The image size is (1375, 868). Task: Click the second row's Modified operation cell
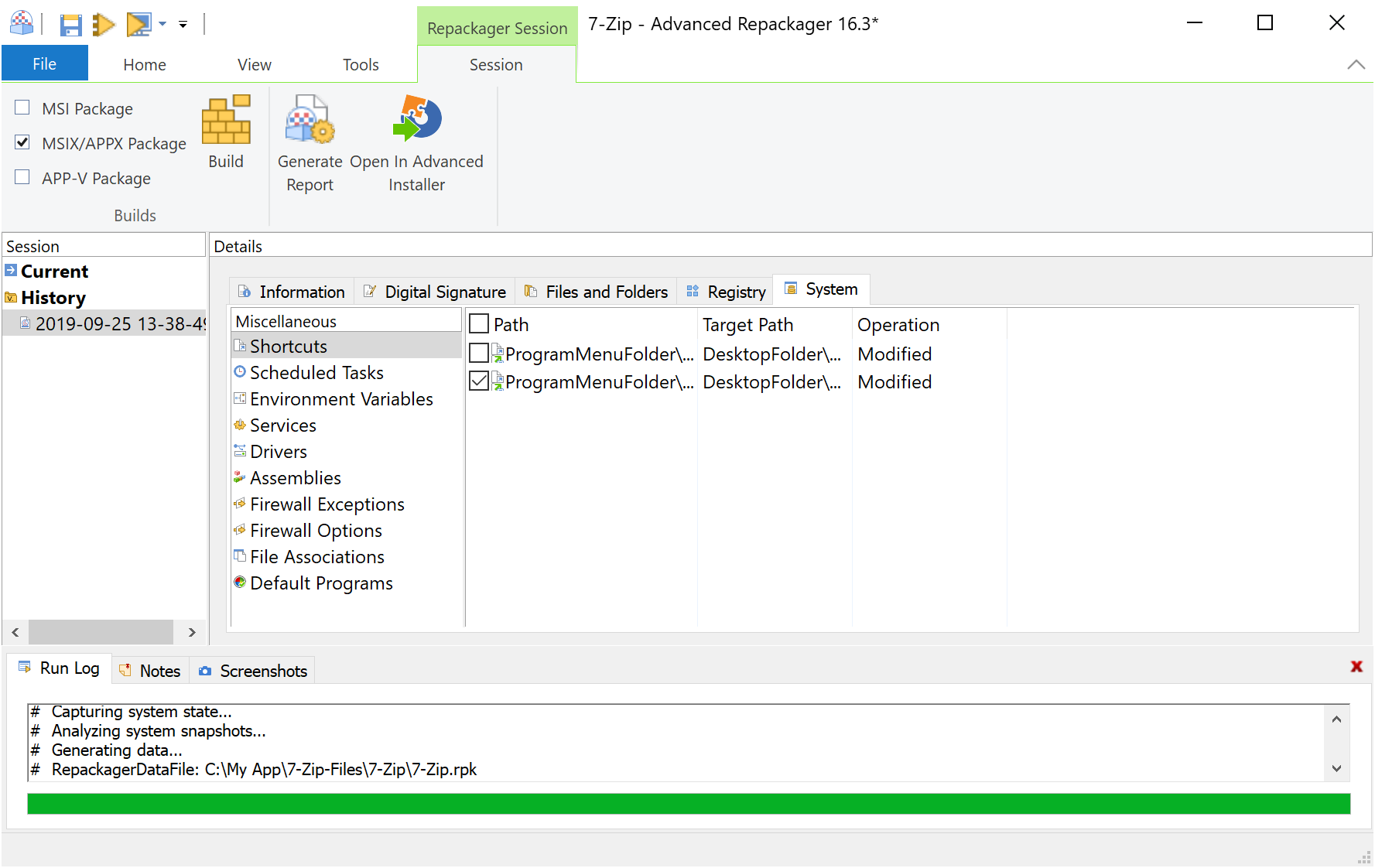894,382
